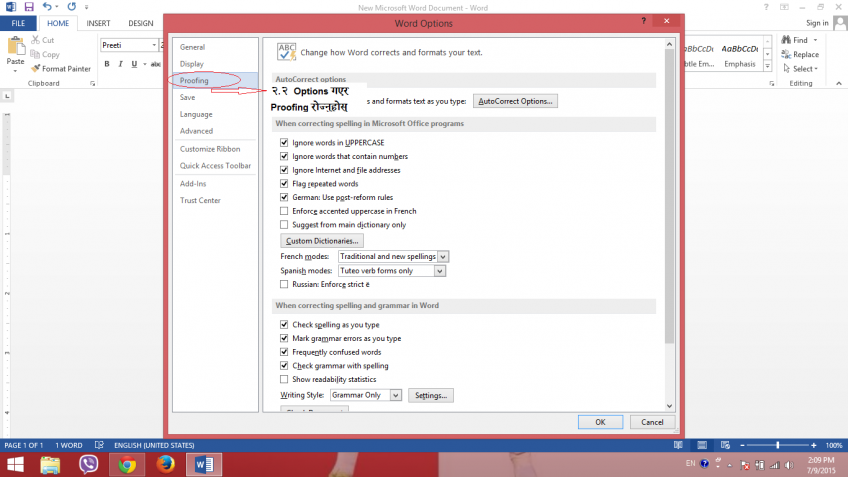Select the Format Painter brush
This screenshot has width=848, height=477.
pyautogui.click(x=35, y=69)
